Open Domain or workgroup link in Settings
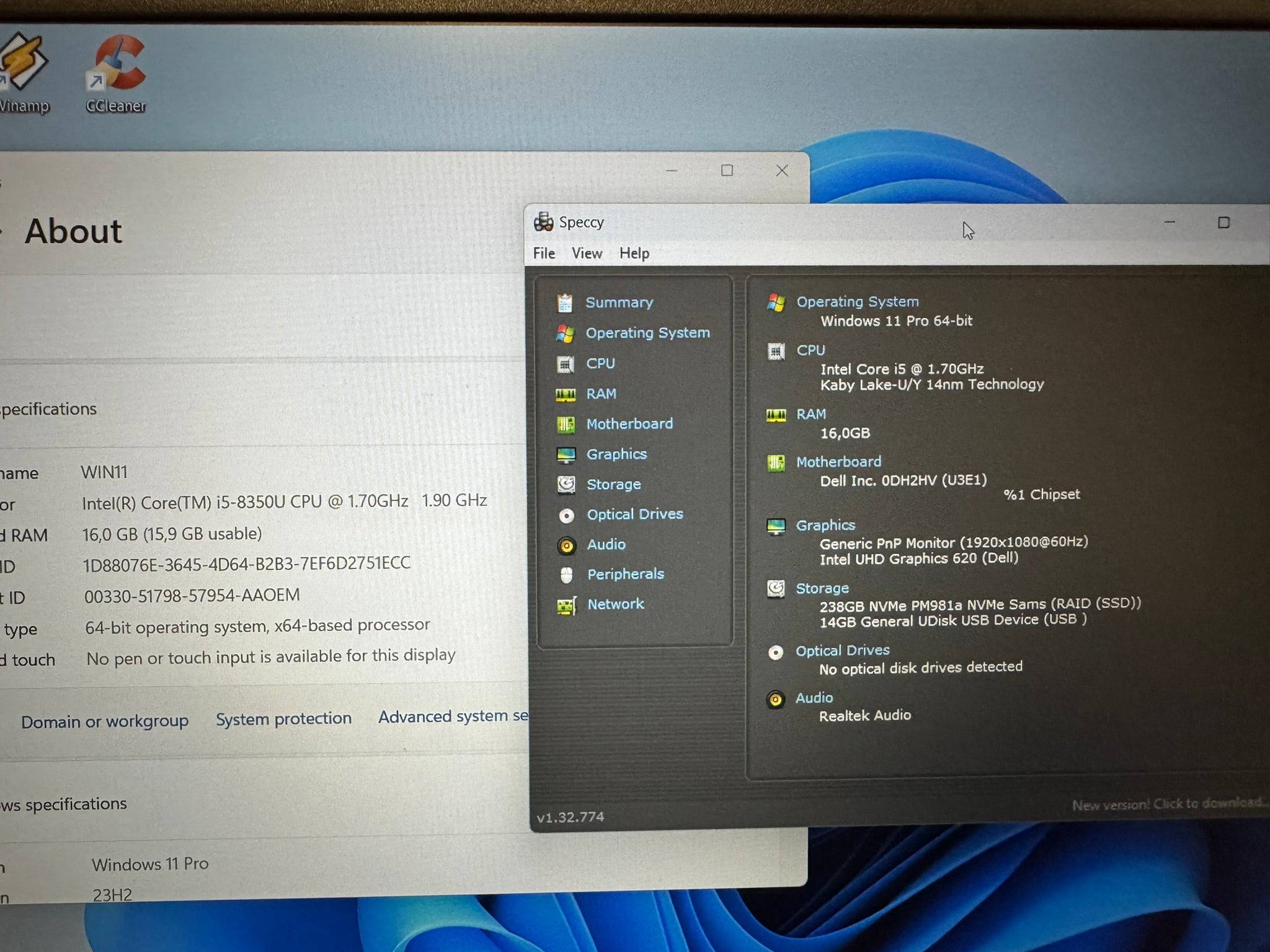Image resolution: width=1270 pixels, height=952 pixels. coord(105,721)
